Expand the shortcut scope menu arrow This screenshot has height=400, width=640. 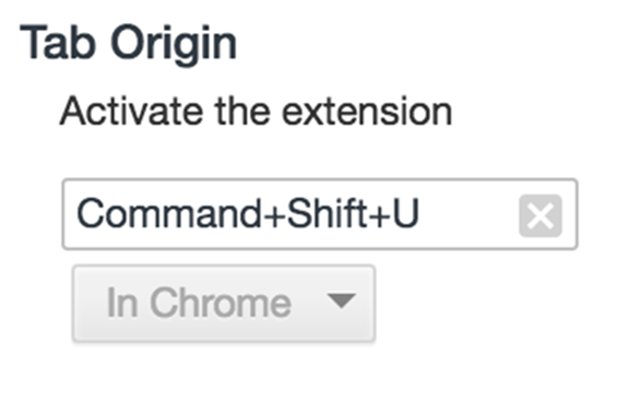(342, 301)
